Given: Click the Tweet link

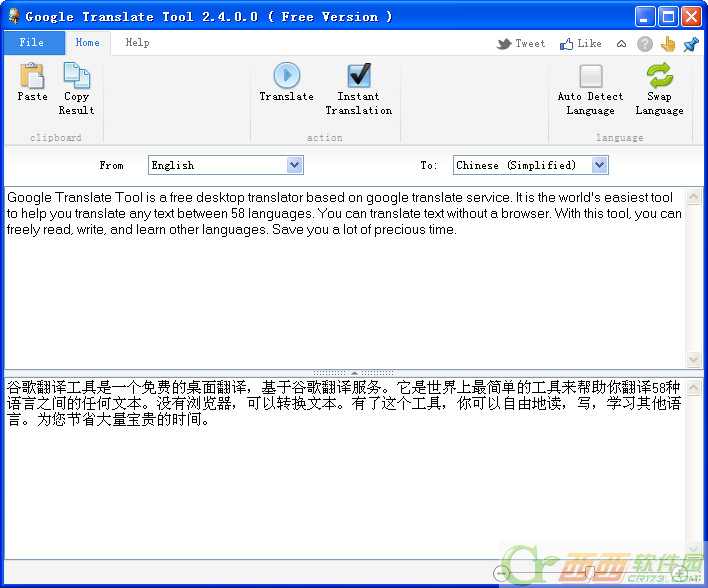Looking at the screenshot, I should coord(521,44).
